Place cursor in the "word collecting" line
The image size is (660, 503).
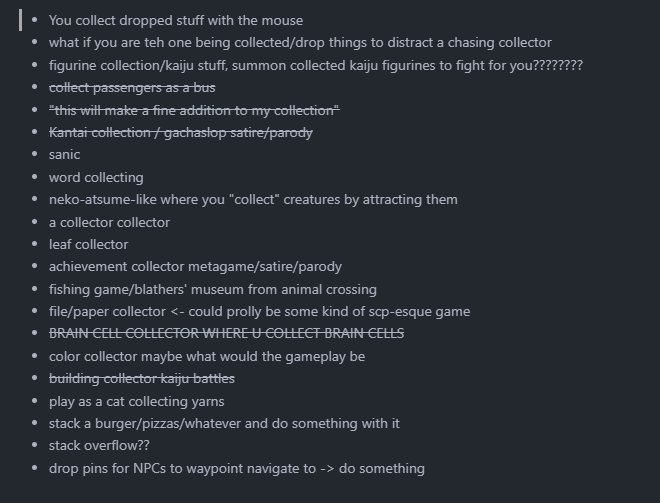tap(96, 177)
